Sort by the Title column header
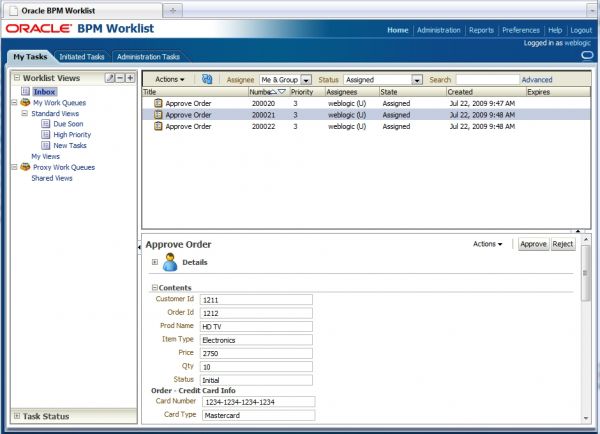This screenshot has width=600, height=434. 195,92
